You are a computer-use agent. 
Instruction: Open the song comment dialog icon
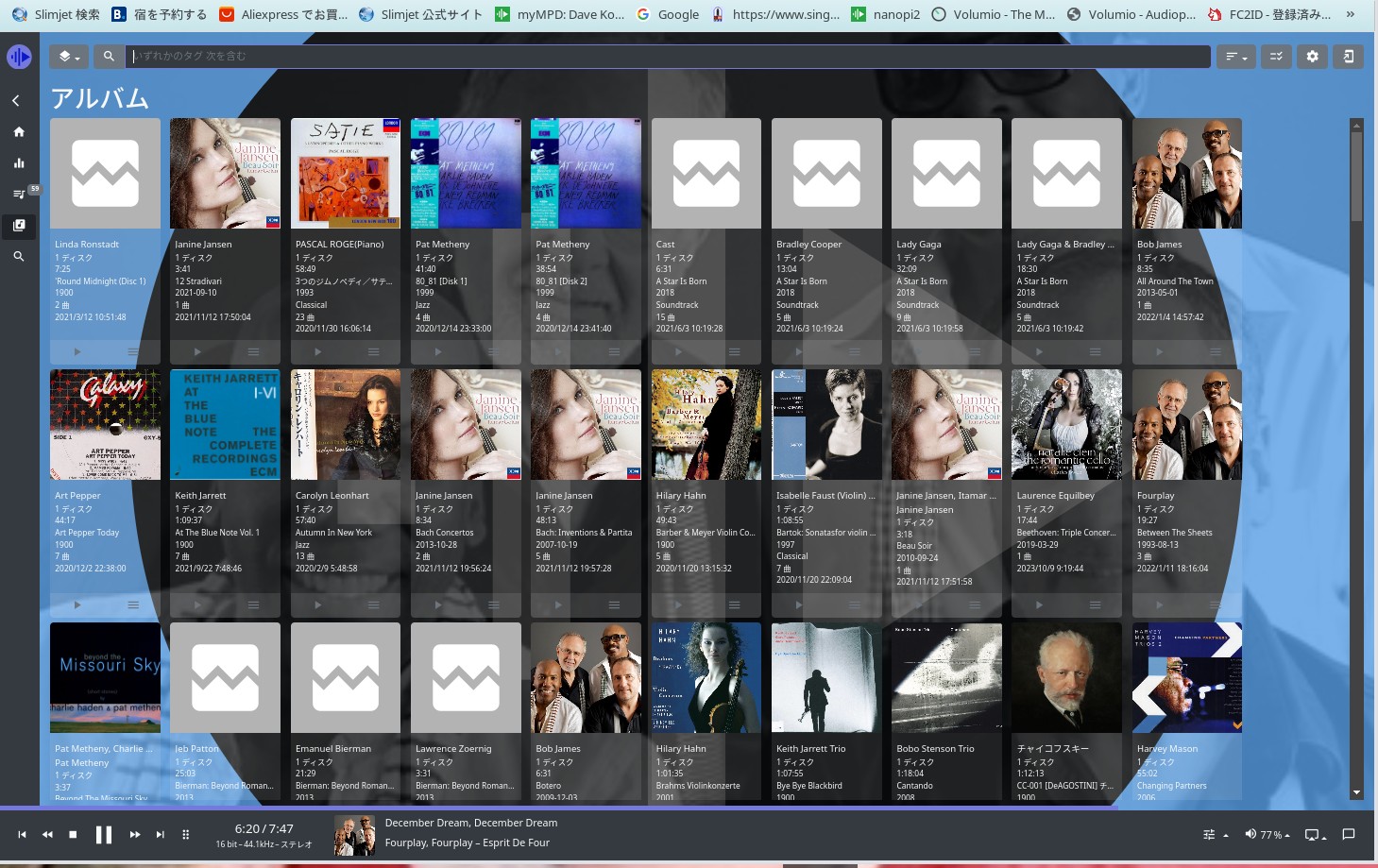tap(1348, 834)
